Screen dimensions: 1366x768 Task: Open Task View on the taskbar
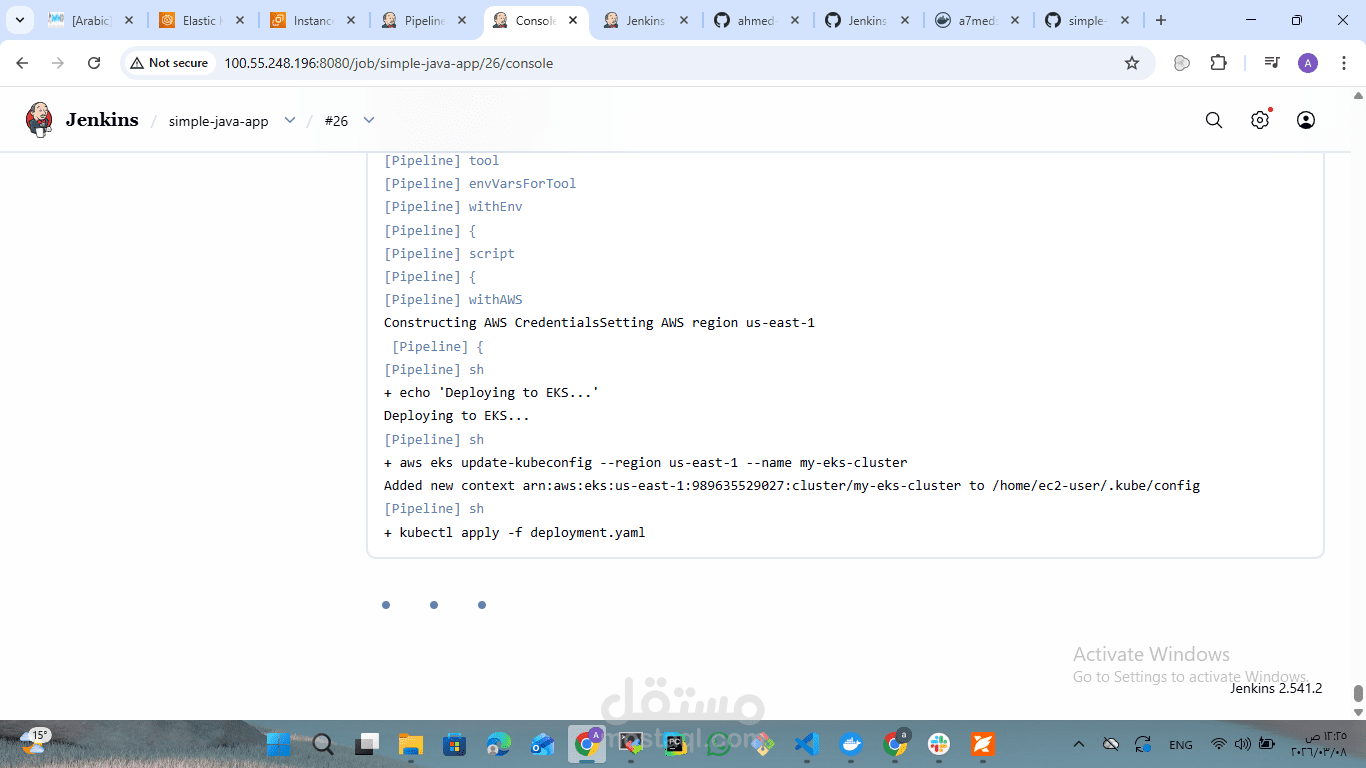point(367,744)
